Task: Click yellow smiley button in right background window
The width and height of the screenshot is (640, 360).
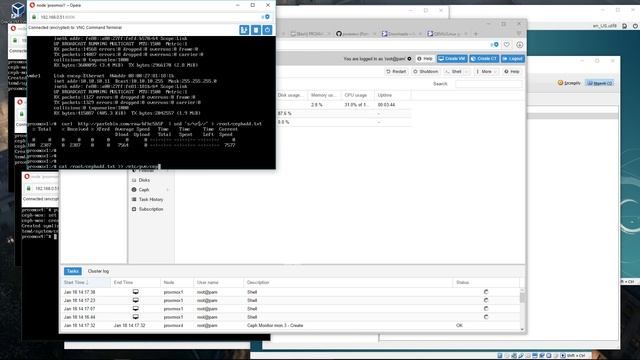Action: click(569, 83)
